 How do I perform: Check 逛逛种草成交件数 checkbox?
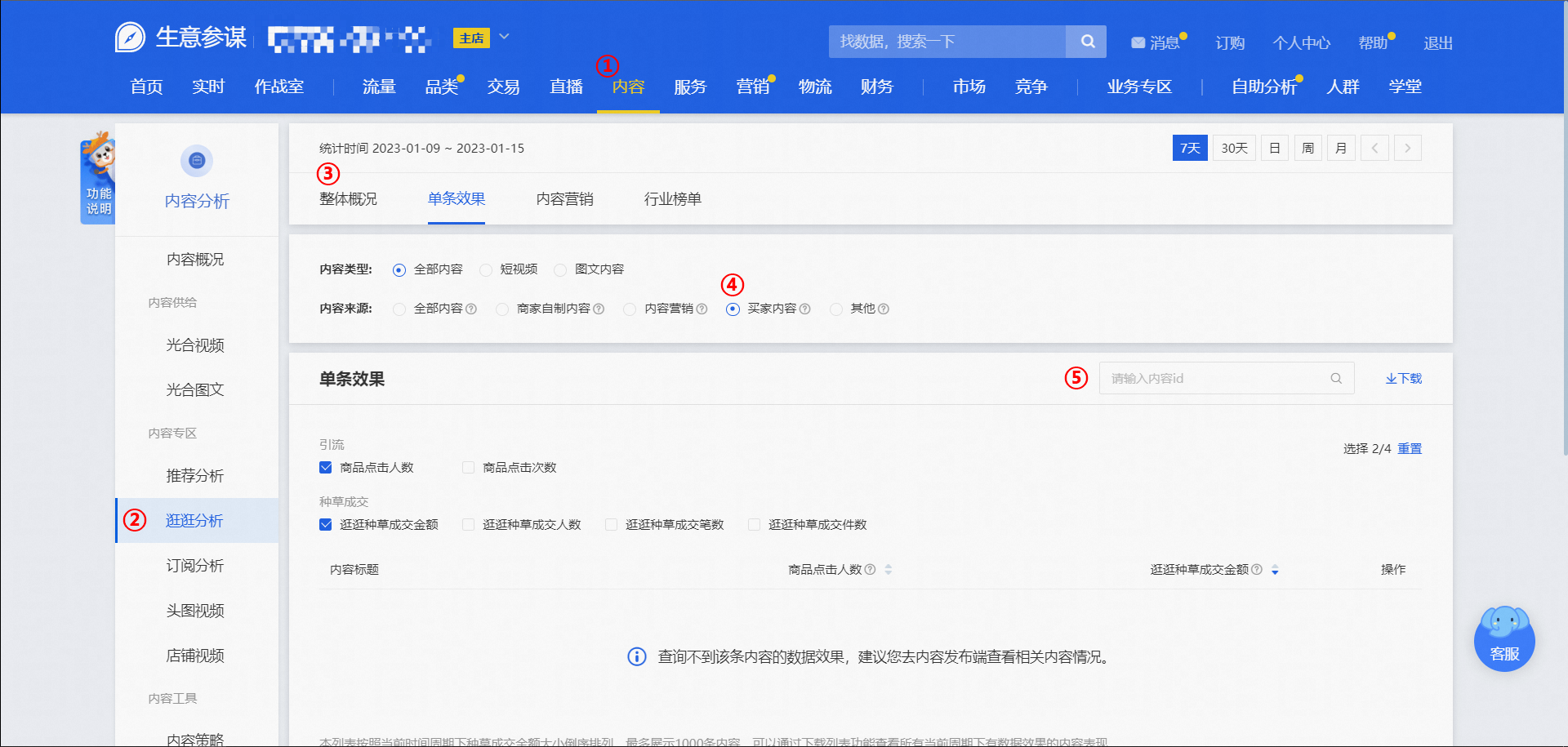click(754, 524)
